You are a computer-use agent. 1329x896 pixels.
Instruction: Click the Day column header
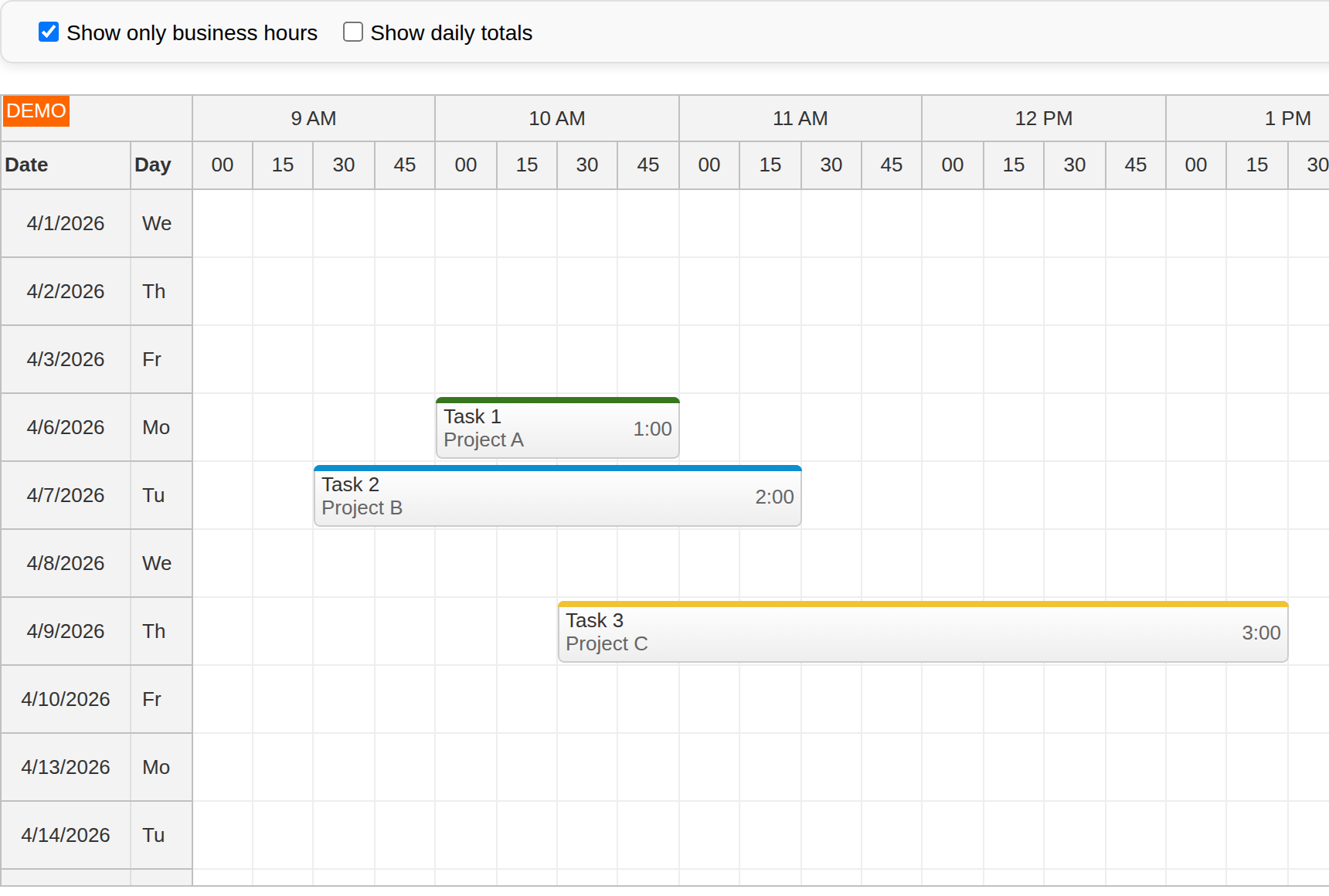[x=155, y=165]
